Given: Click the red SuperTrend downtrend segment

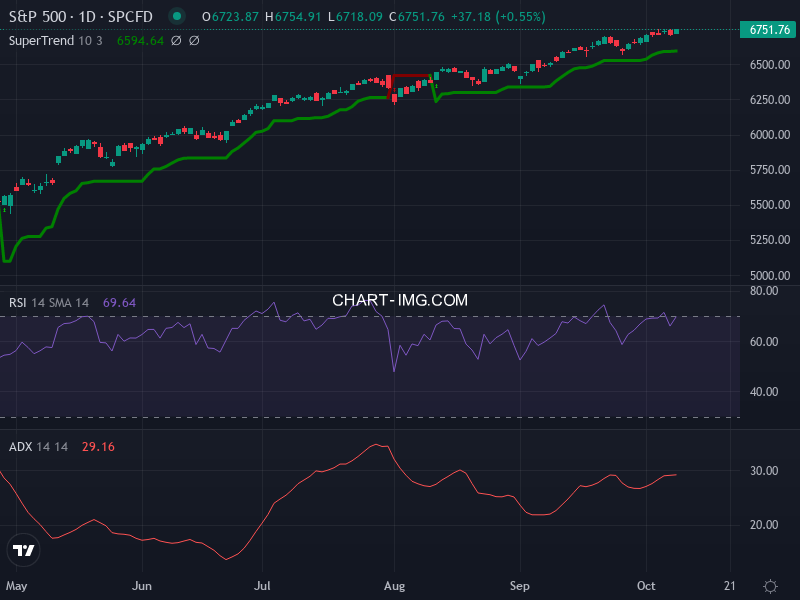Looking at the screenshot, I should tap(410, 76).
